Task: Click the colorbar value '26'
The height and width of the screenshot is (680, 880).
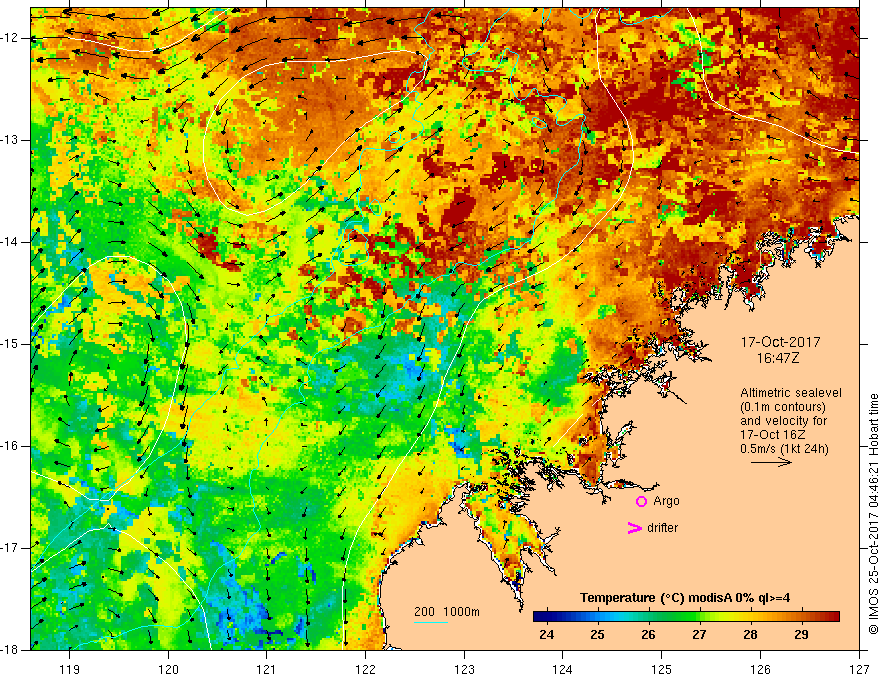Action: (649, 635)
